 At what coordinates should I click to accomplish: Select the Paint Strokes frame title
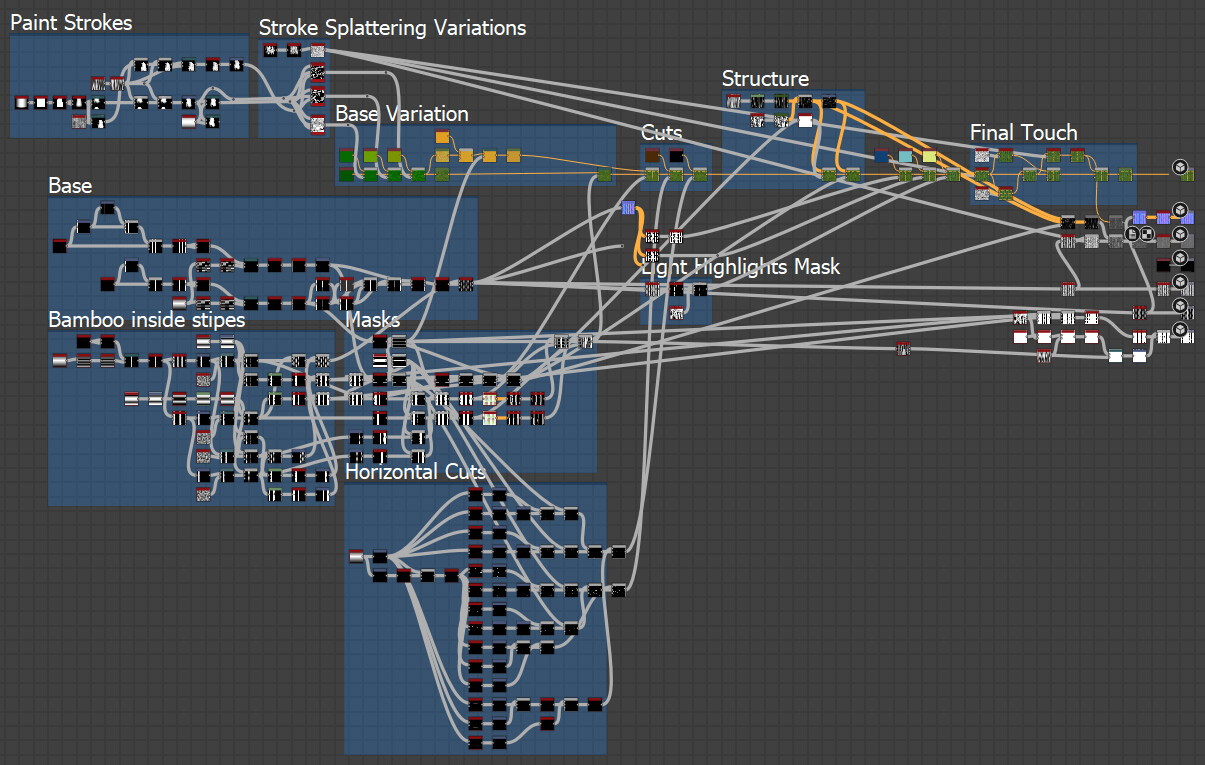tap(71, 22)
